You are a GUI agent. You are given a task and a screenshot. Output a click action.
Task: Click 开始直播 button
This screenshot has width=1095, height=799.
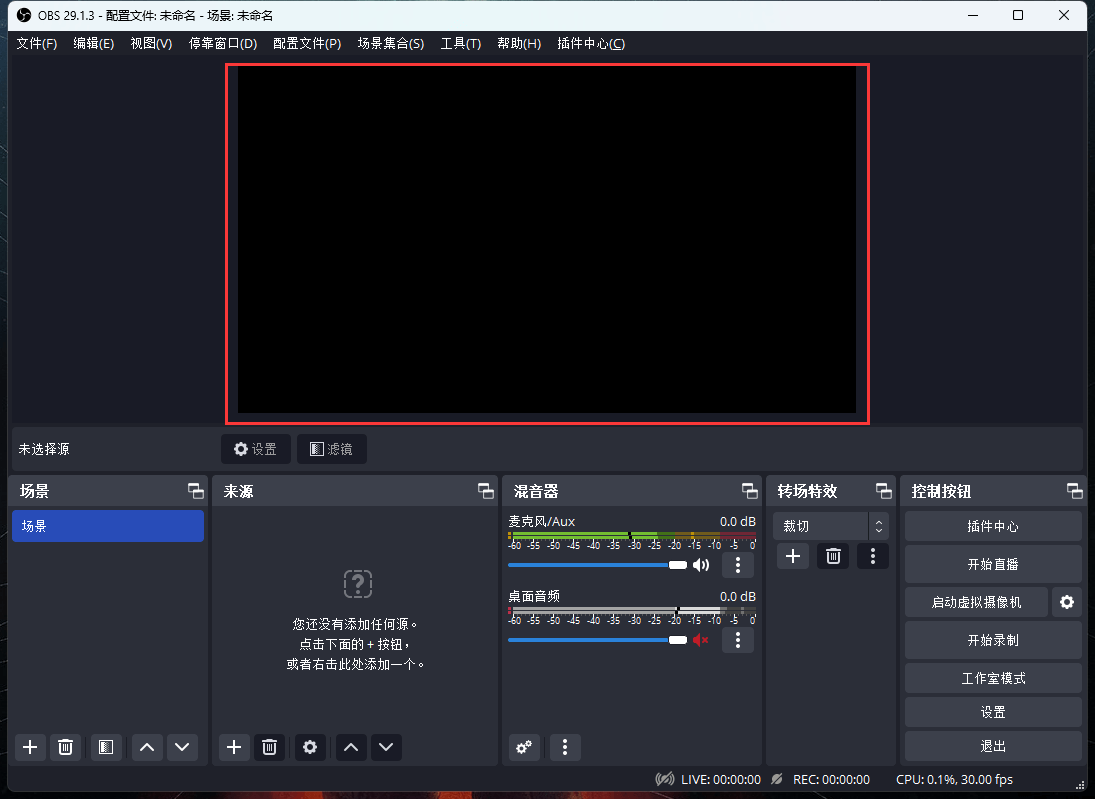click(x=993, y=564)
